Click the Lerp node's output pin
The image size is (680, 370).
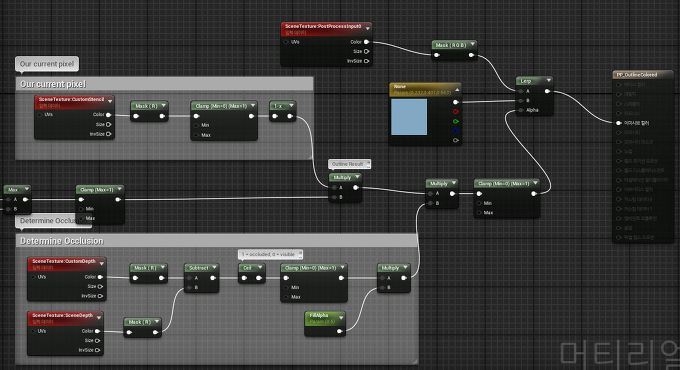pyautogui.click(x=547, y=91)
